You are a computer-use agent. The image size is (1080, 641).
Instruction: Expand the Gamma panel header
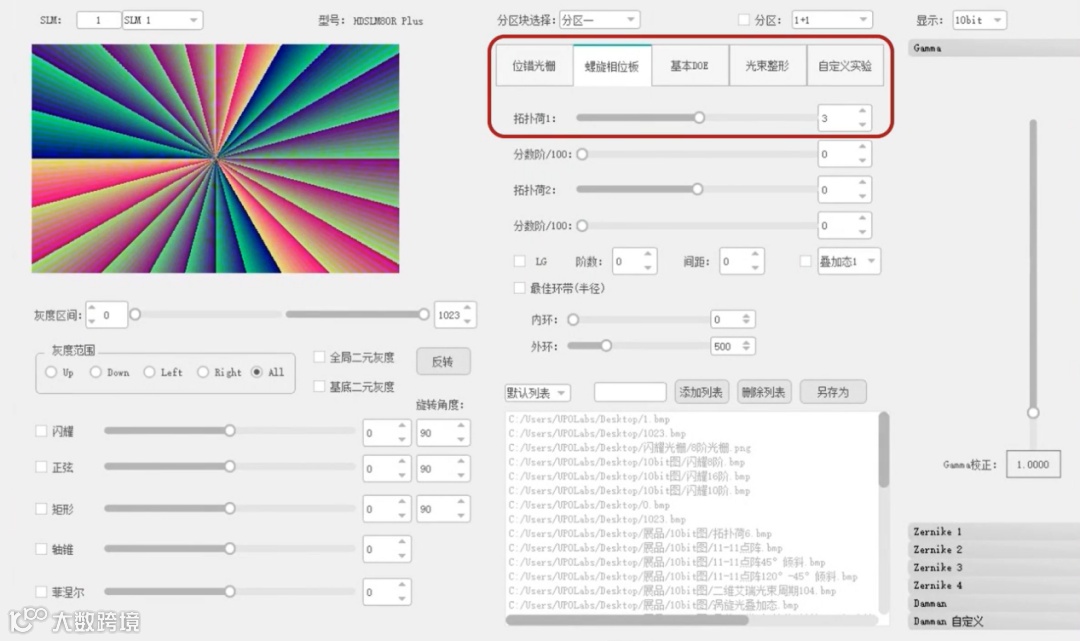(994, 48)
